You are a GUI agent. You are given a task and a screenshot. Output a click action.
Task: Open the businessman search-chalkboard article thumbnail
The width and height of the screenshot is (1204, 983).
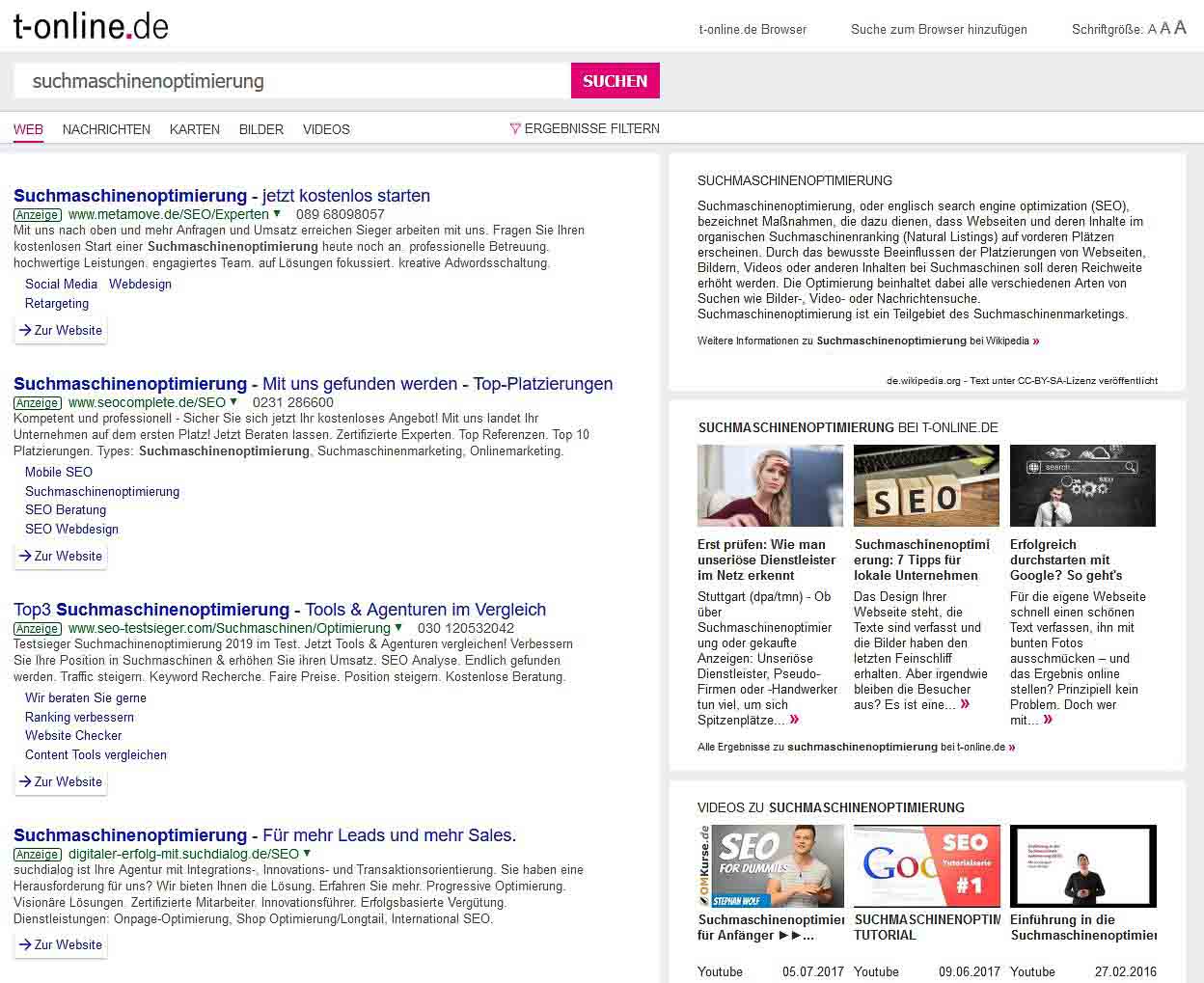pos(1082,485)
